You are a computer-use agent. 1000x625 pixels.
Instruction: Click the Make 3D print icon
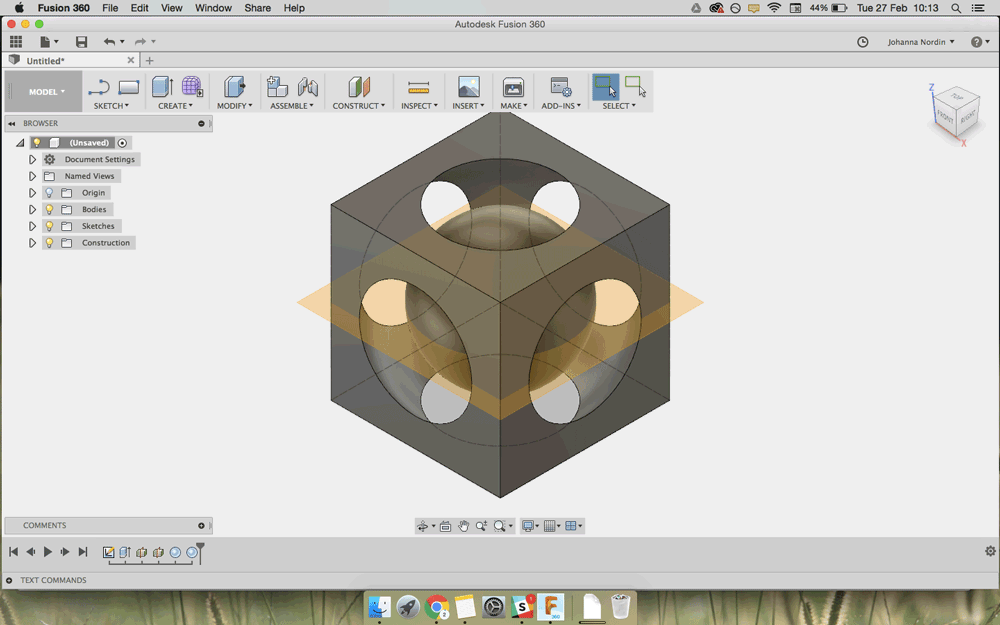513,87
